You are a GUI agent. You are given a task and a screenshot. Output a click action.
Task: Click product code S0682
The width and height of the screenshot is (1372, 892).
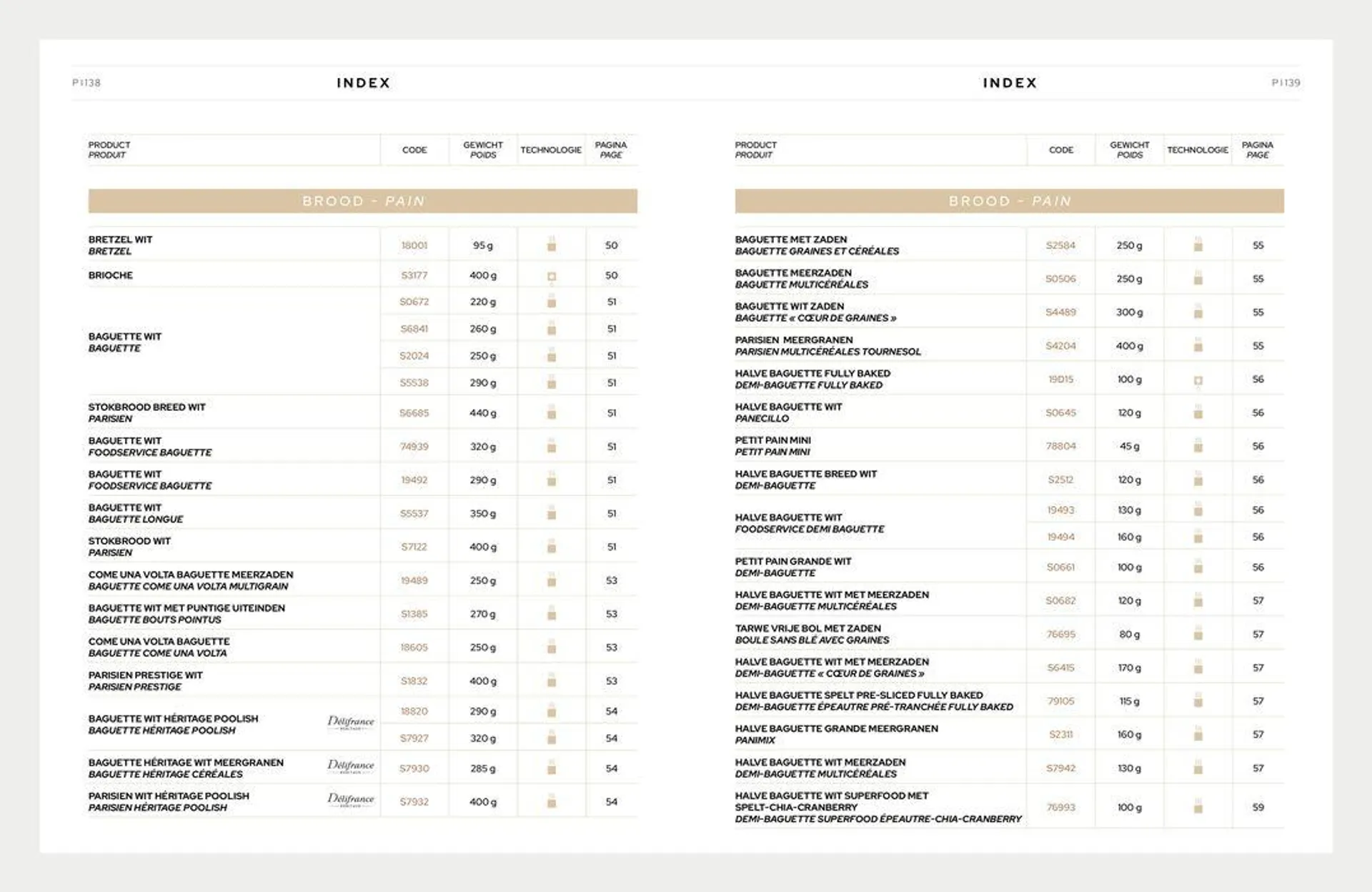pyautogui.click(x=1061, y=600)
